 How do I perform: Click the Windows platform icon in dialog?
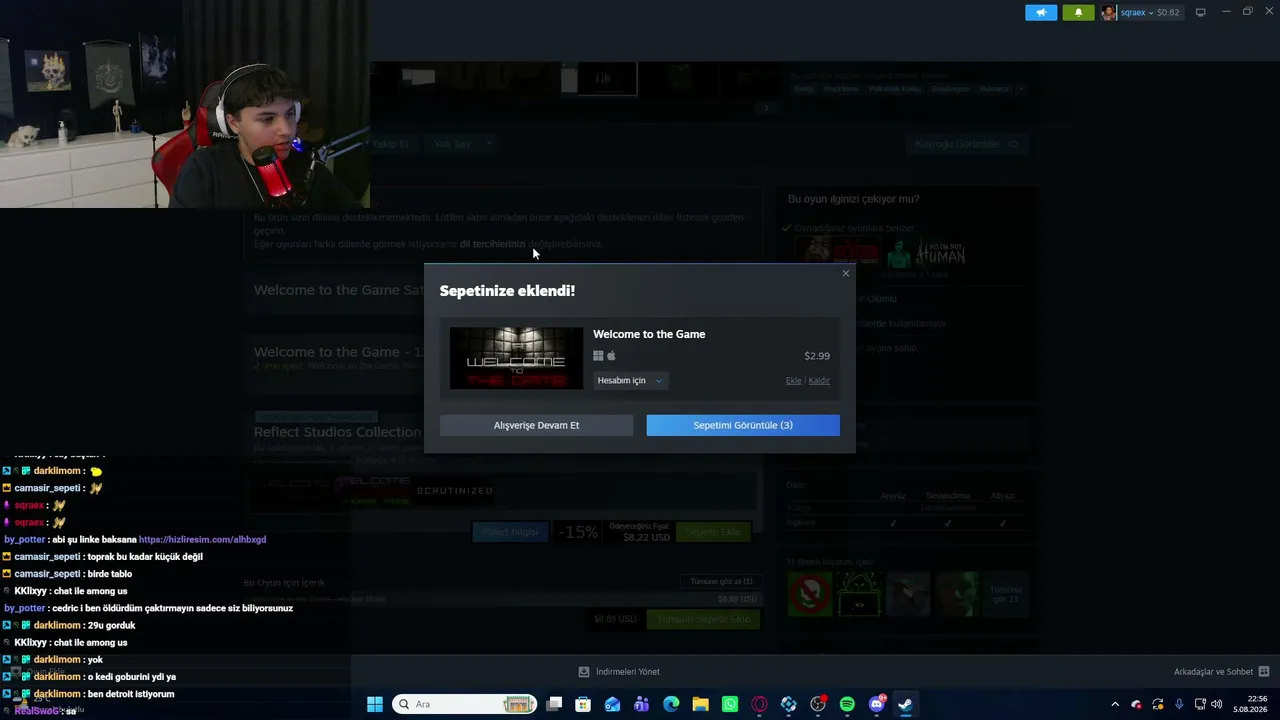click(x=598, y=356)
